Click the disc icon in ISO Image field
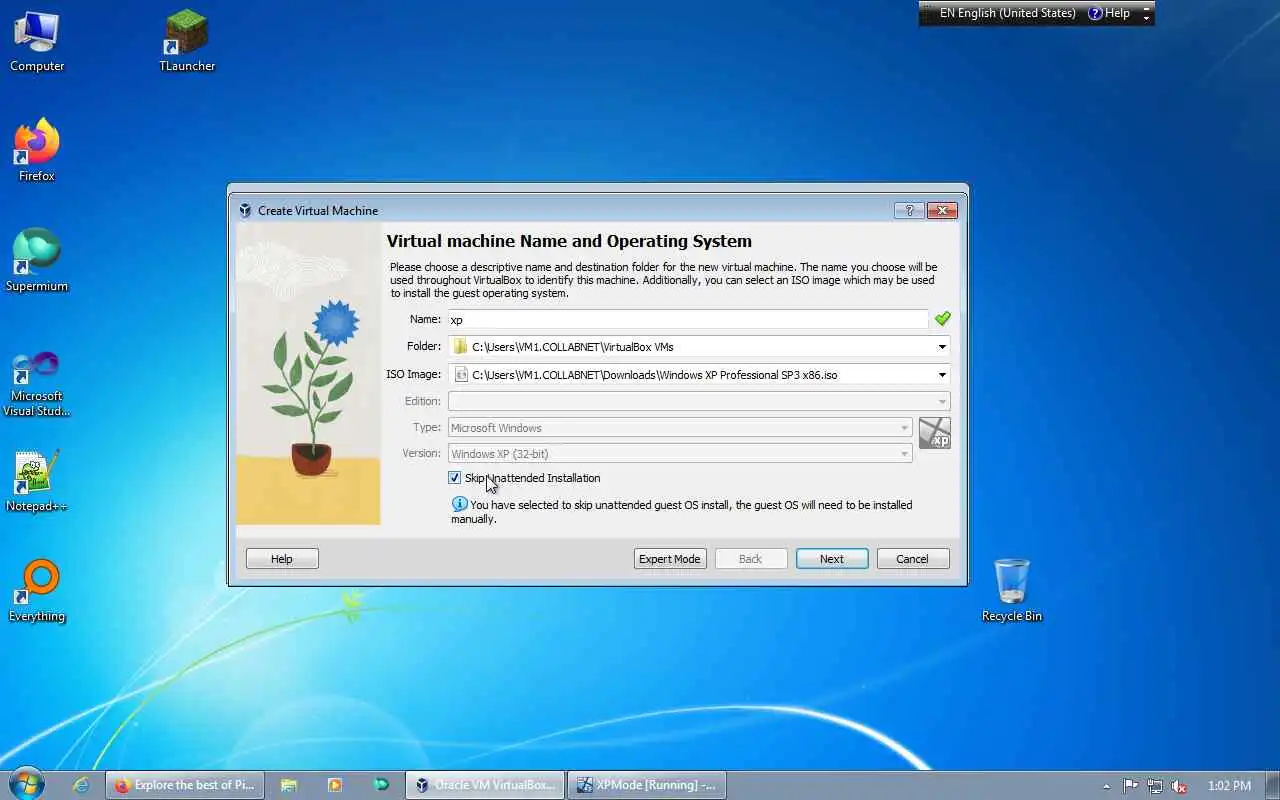 tap(460, 375)
